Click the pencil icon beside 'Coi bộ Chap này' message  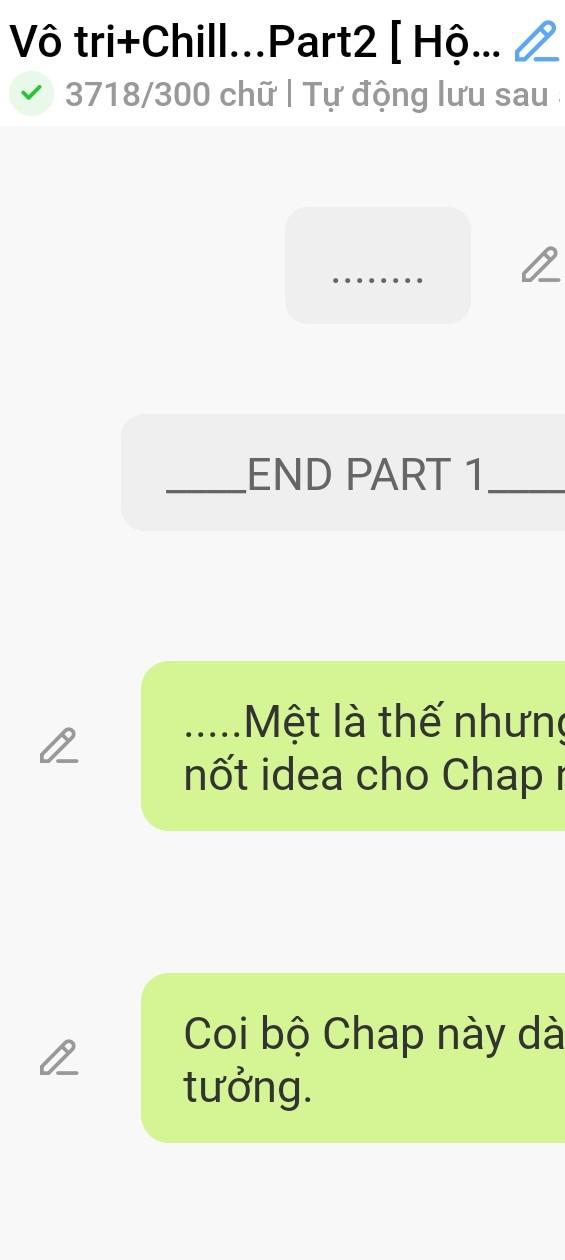click(x=59, y=1057)
